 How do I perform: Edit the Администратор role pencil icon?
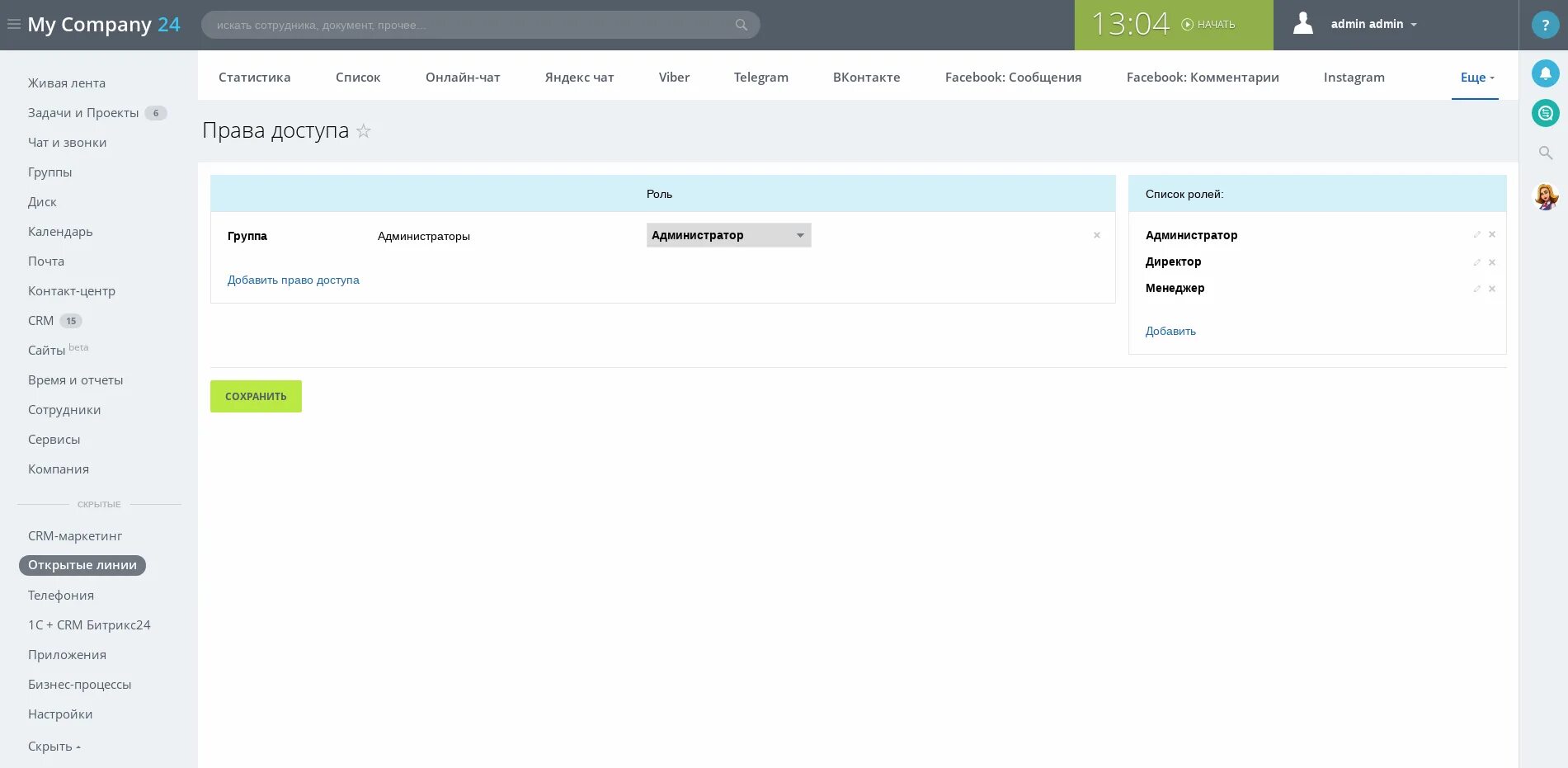click(x=1476, y=235)
